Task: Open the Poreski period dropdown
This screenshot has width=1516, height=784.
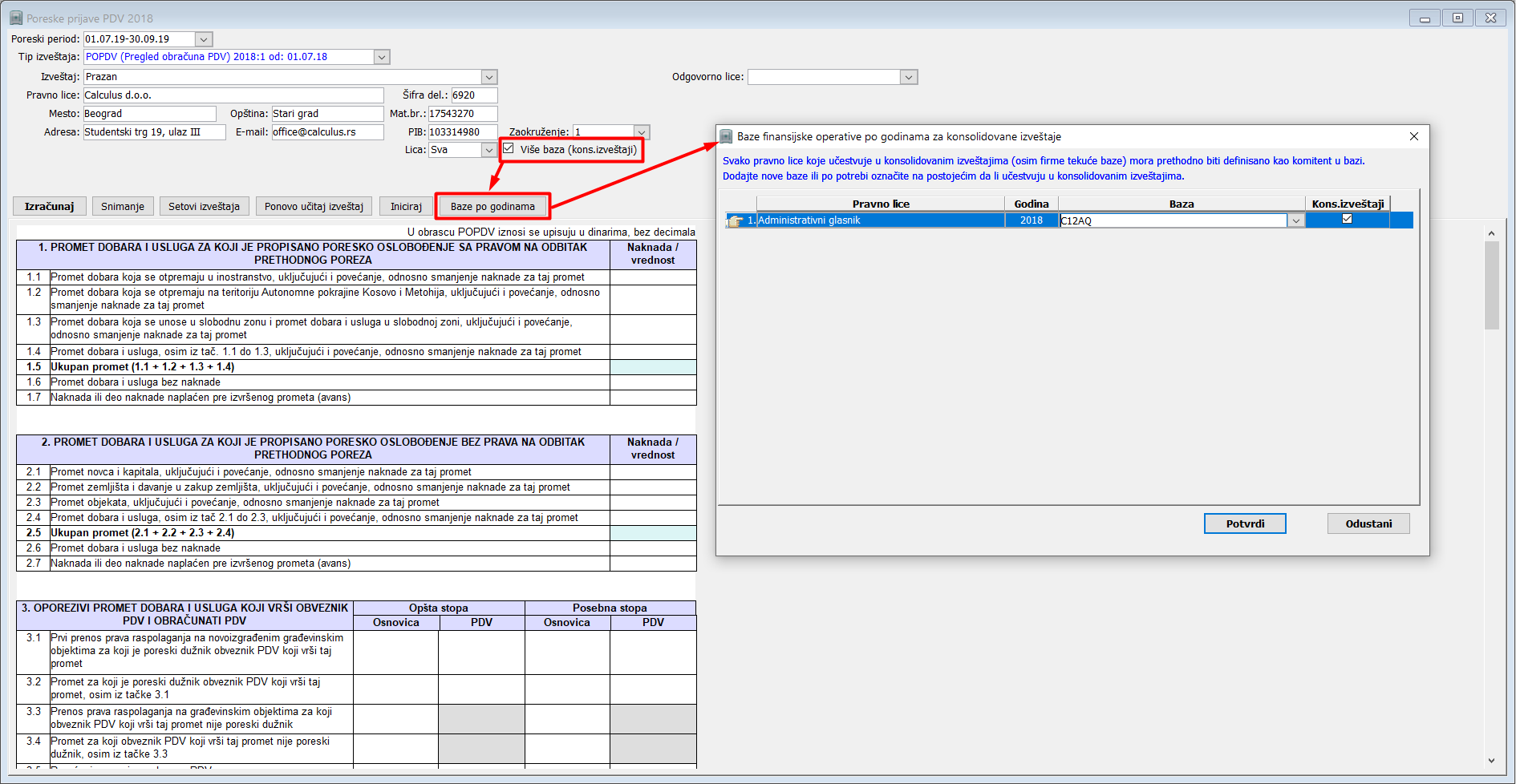Action: pos(204,39)
